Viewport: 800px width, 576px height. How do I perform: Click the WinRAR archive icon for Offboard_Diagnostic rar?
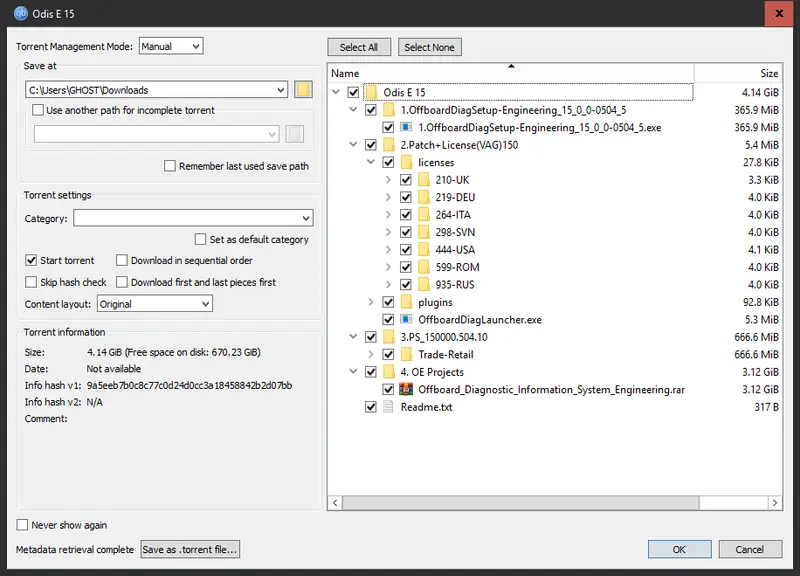(406, 389)
